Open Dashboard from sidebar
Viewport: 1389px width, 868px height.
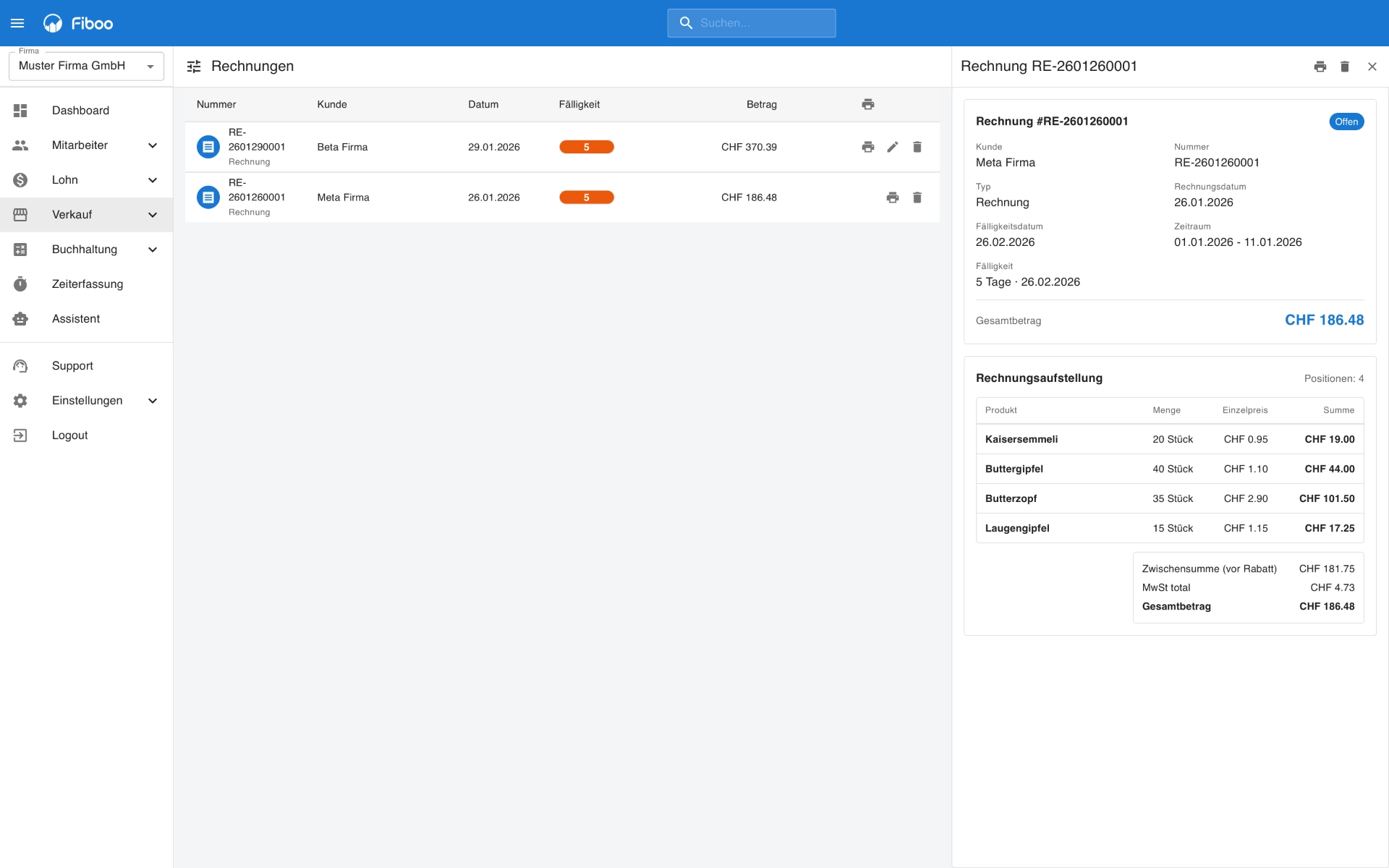click(x=80, y=111)
